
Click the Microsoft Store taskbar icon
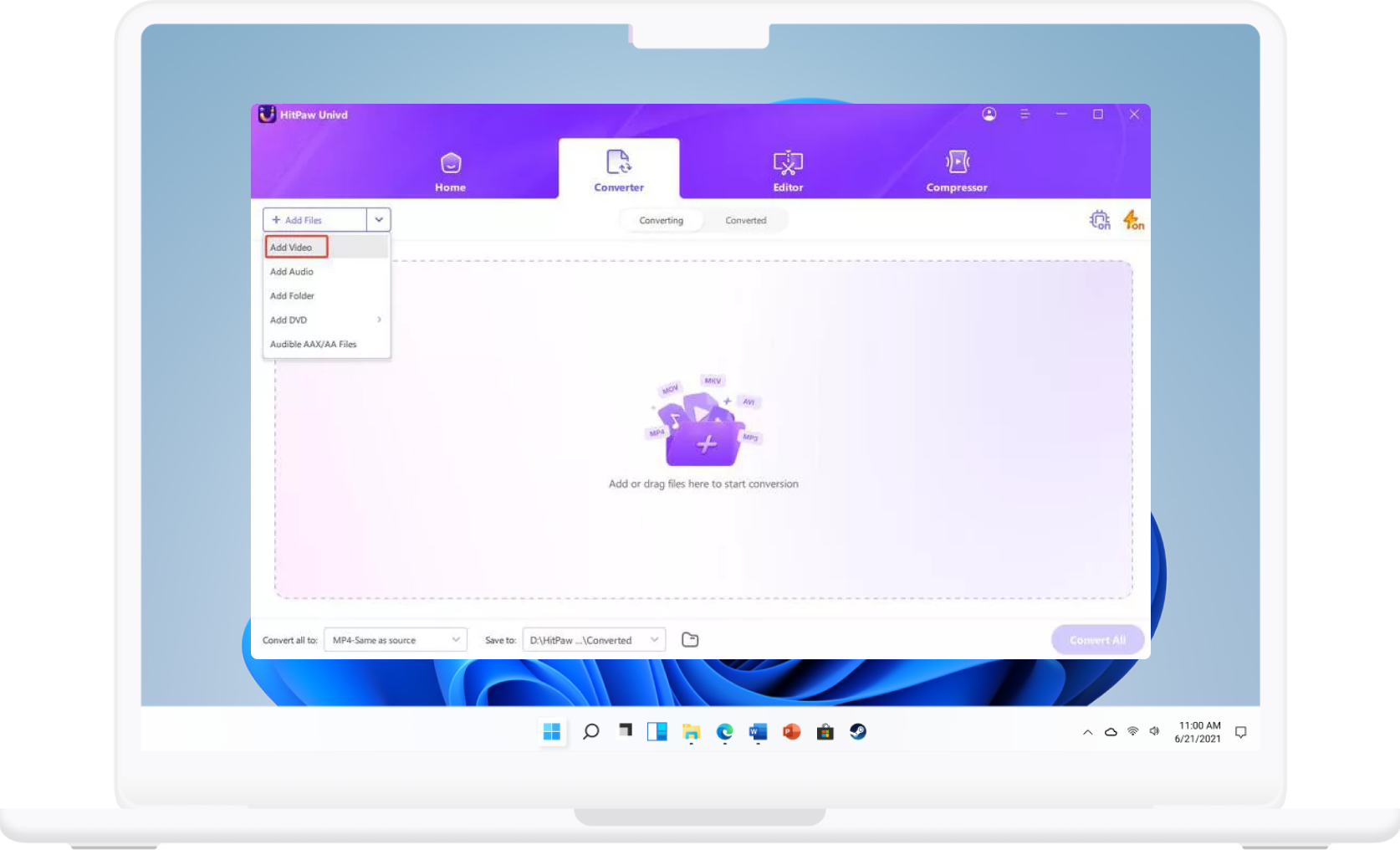(x=824, y=731)
